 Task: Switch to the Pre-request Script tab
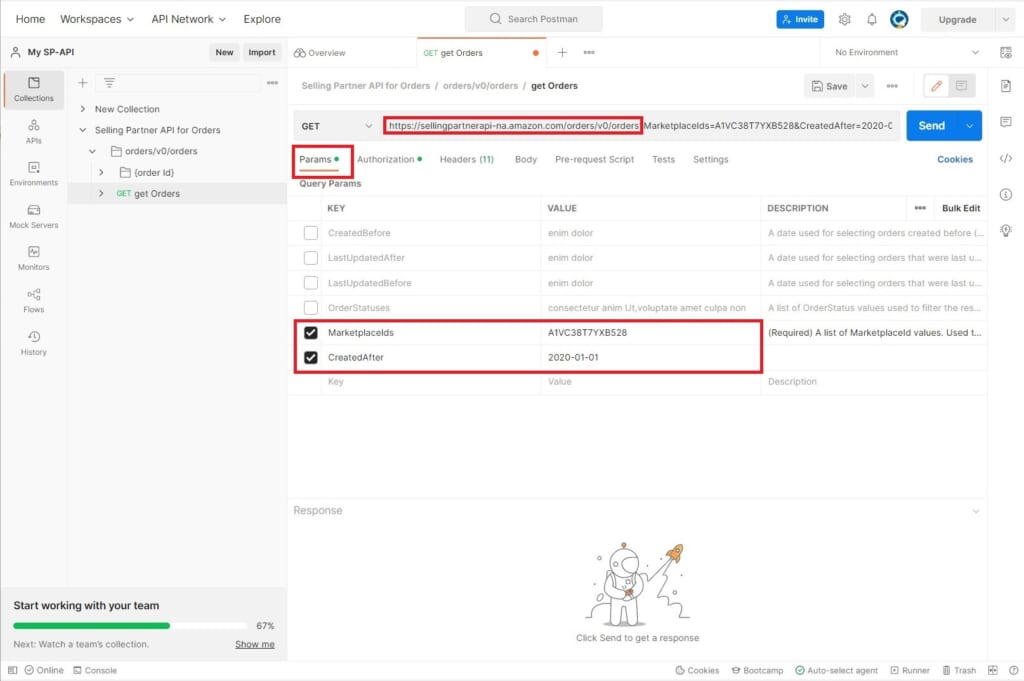(x=594, y=159)
